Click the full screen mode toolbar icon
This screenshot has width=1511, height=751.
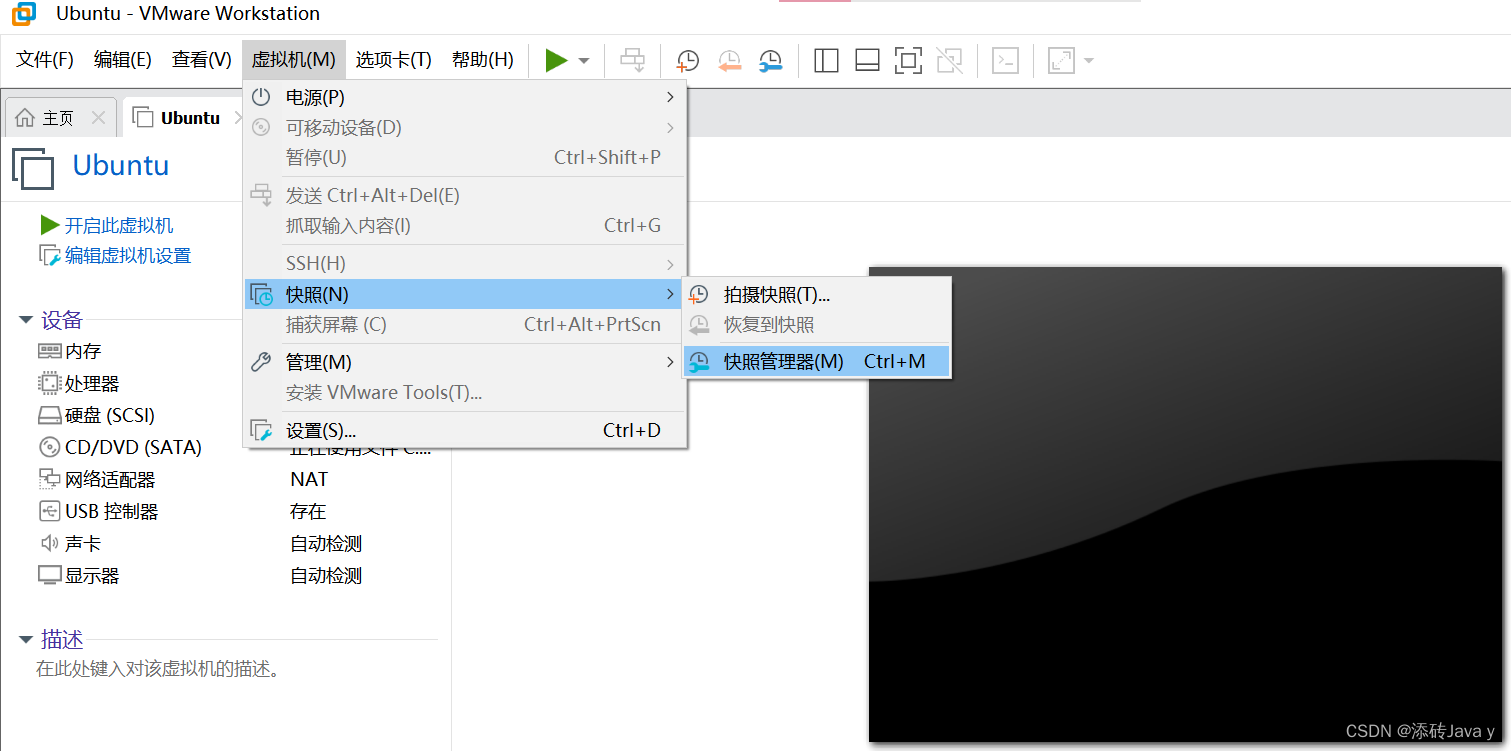tap(908, 60)
